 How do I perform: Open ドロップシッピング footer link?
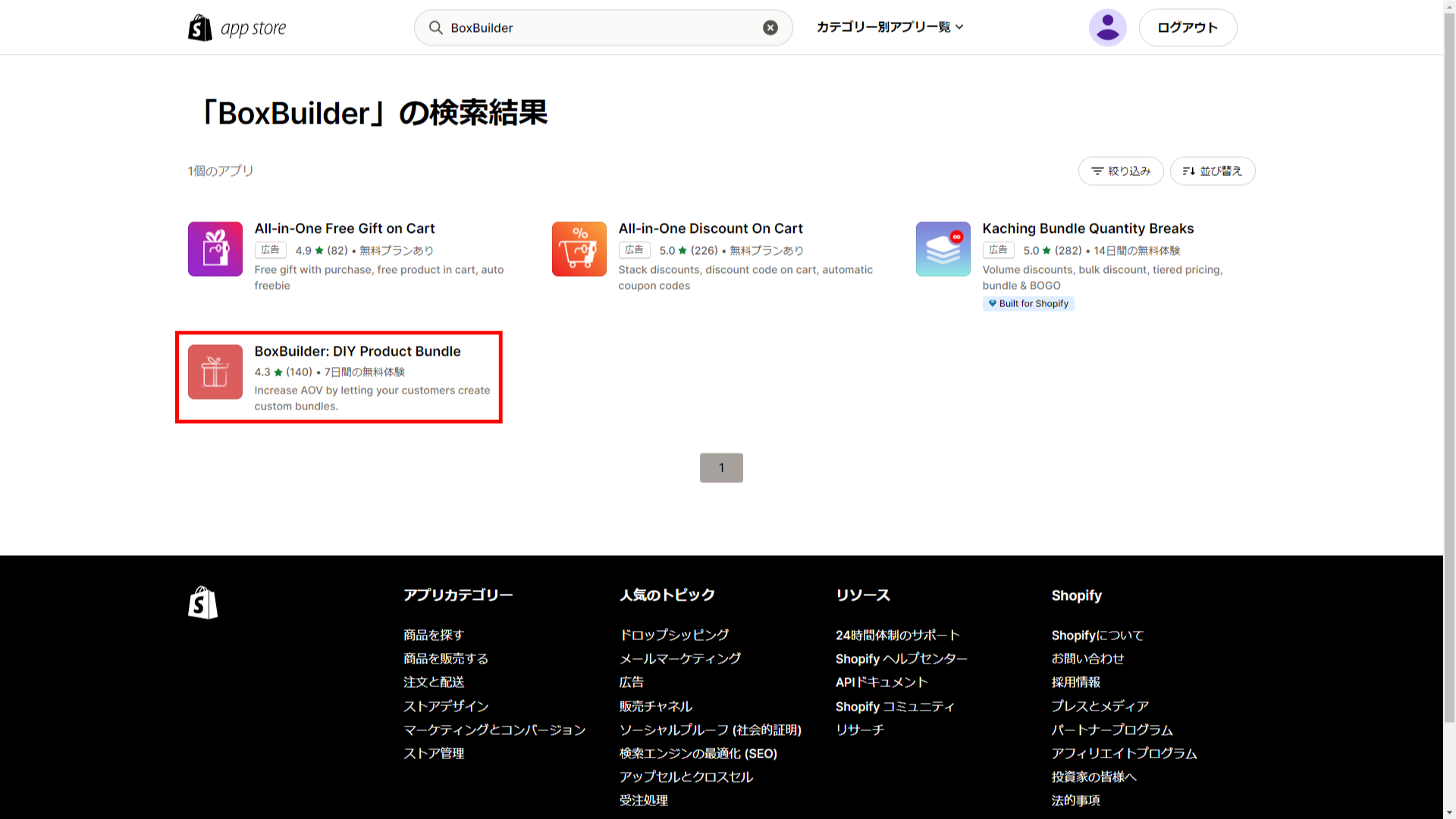(673, 635)
